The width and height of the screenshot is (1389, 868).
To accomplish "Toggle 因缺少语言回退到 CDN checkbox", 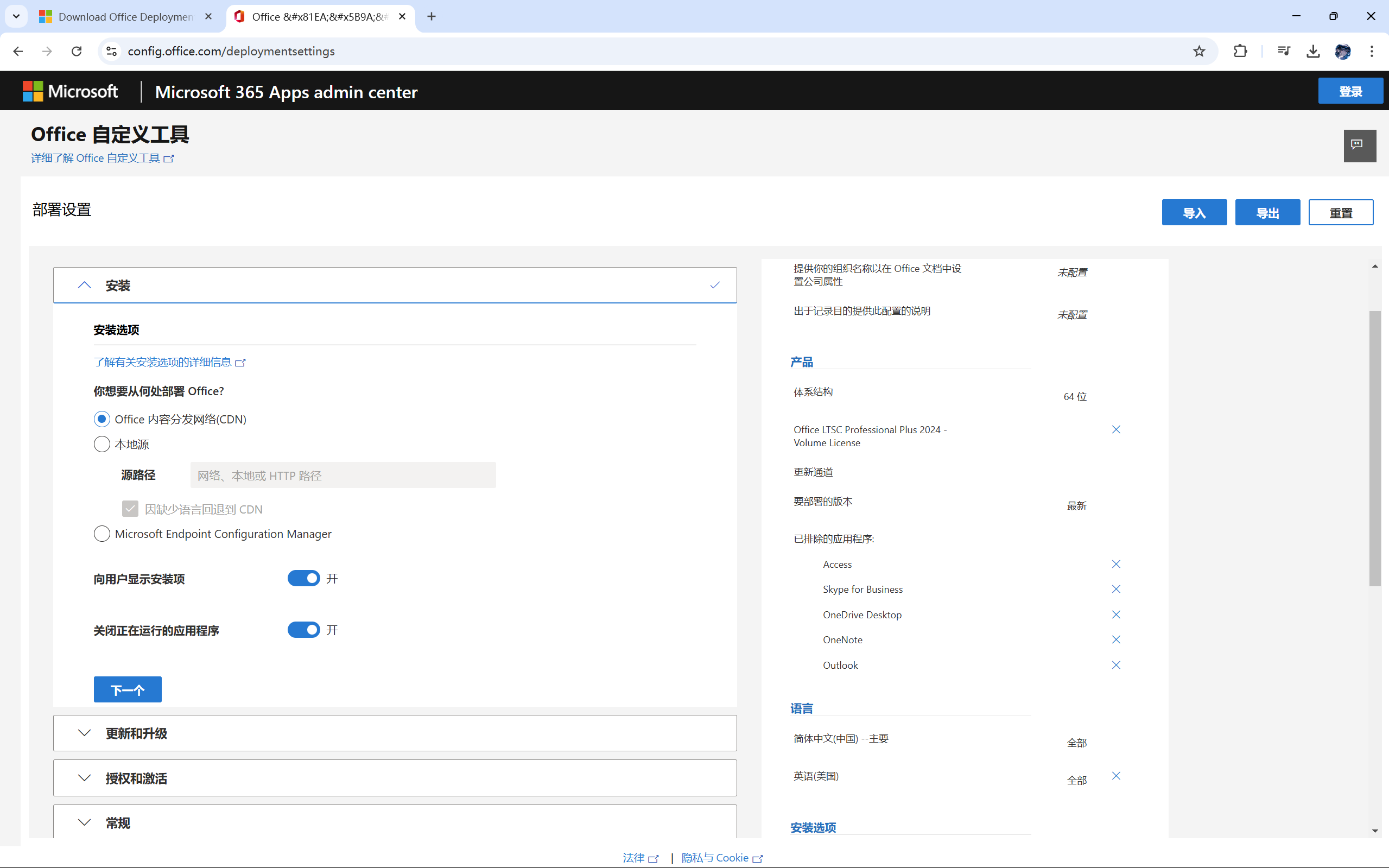I will click(x=130, y=509).
